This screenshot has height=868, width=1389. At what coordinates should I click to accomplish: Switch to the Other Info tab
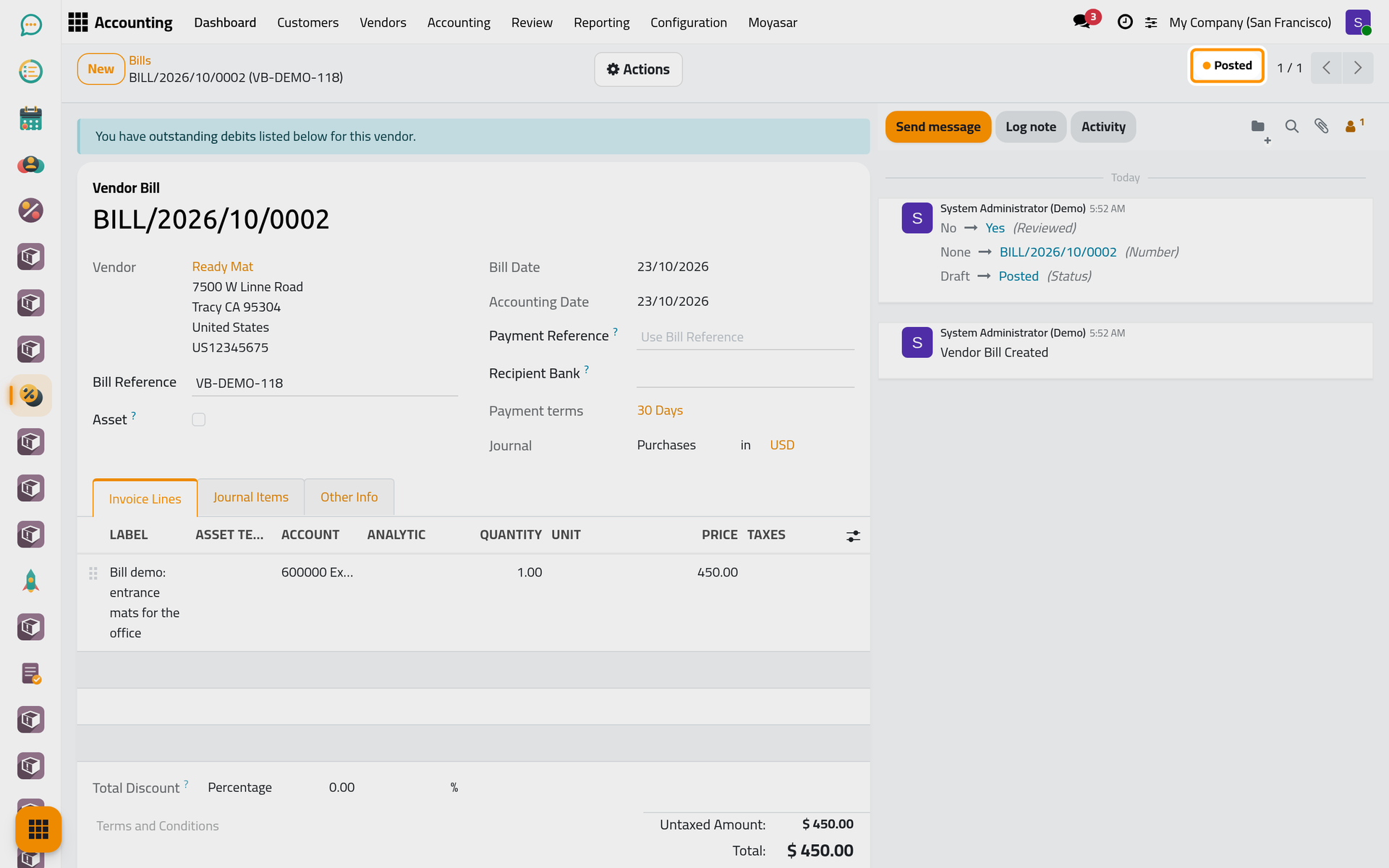[349, 497]
